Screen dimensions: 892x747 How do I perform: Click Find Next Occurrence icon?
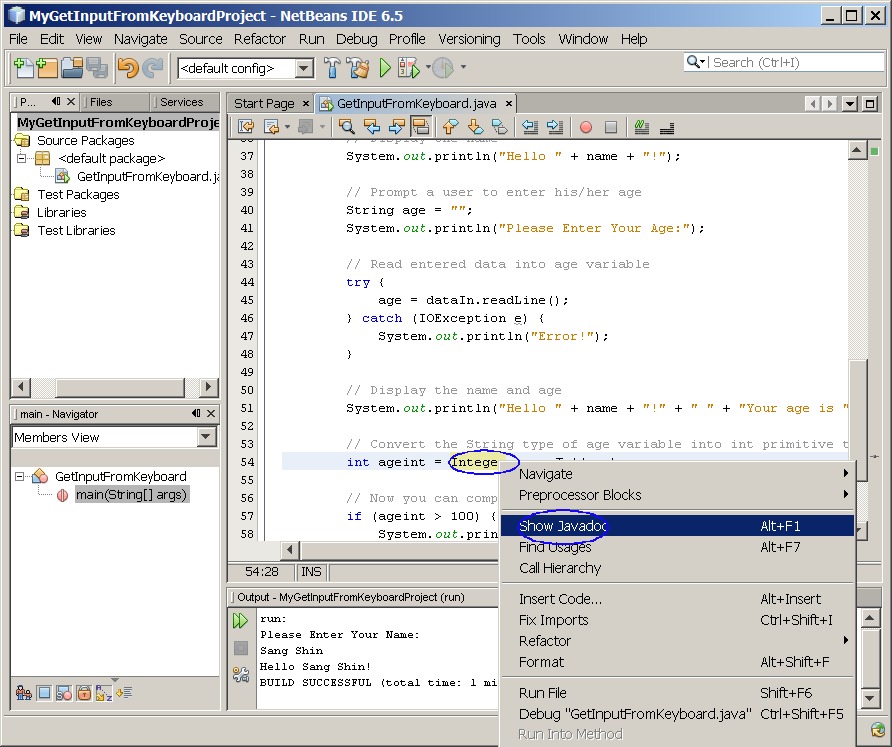397,127
